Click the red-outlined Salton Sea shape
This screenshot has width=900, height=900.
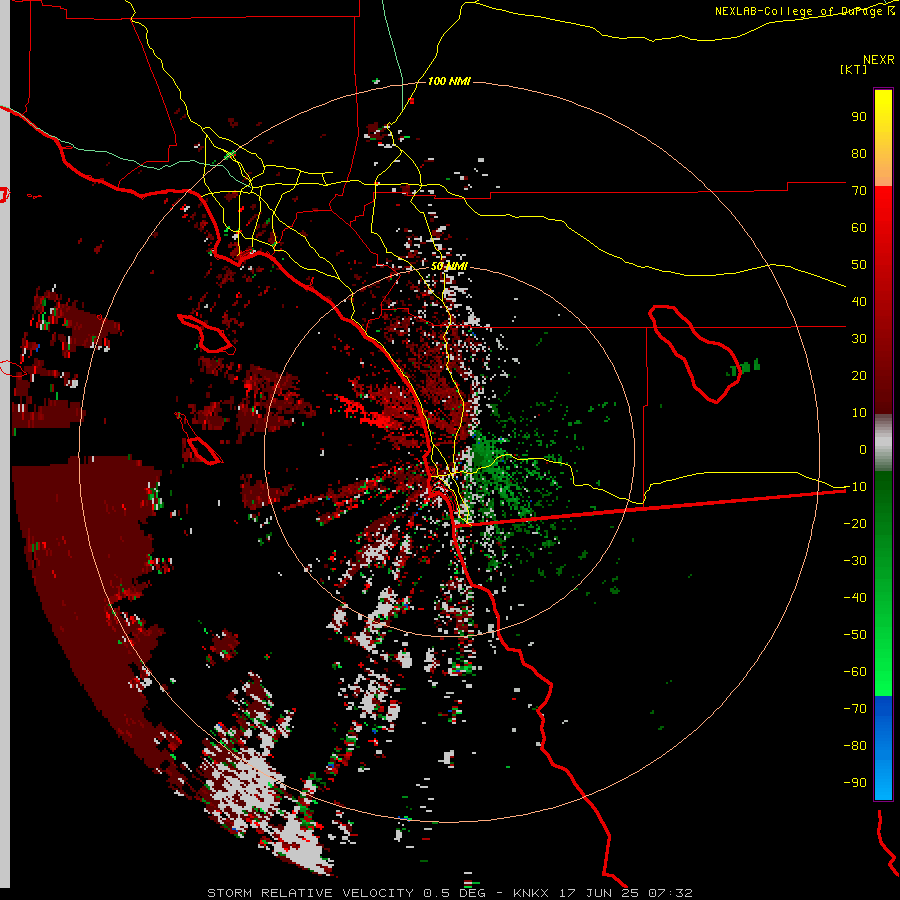click(695, 353)
